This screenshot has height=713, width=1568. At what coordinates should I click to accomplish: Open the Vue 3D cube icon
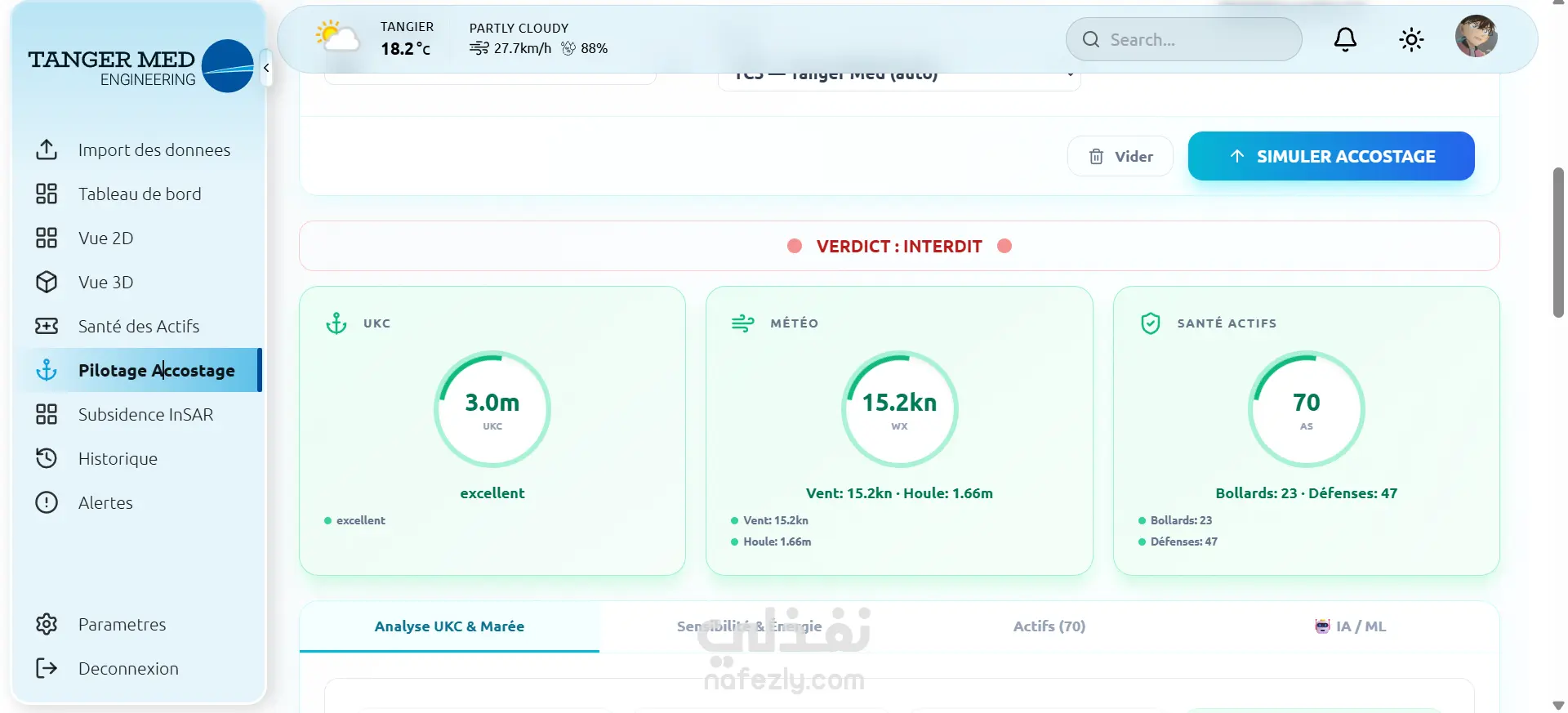tap(47, 282)
